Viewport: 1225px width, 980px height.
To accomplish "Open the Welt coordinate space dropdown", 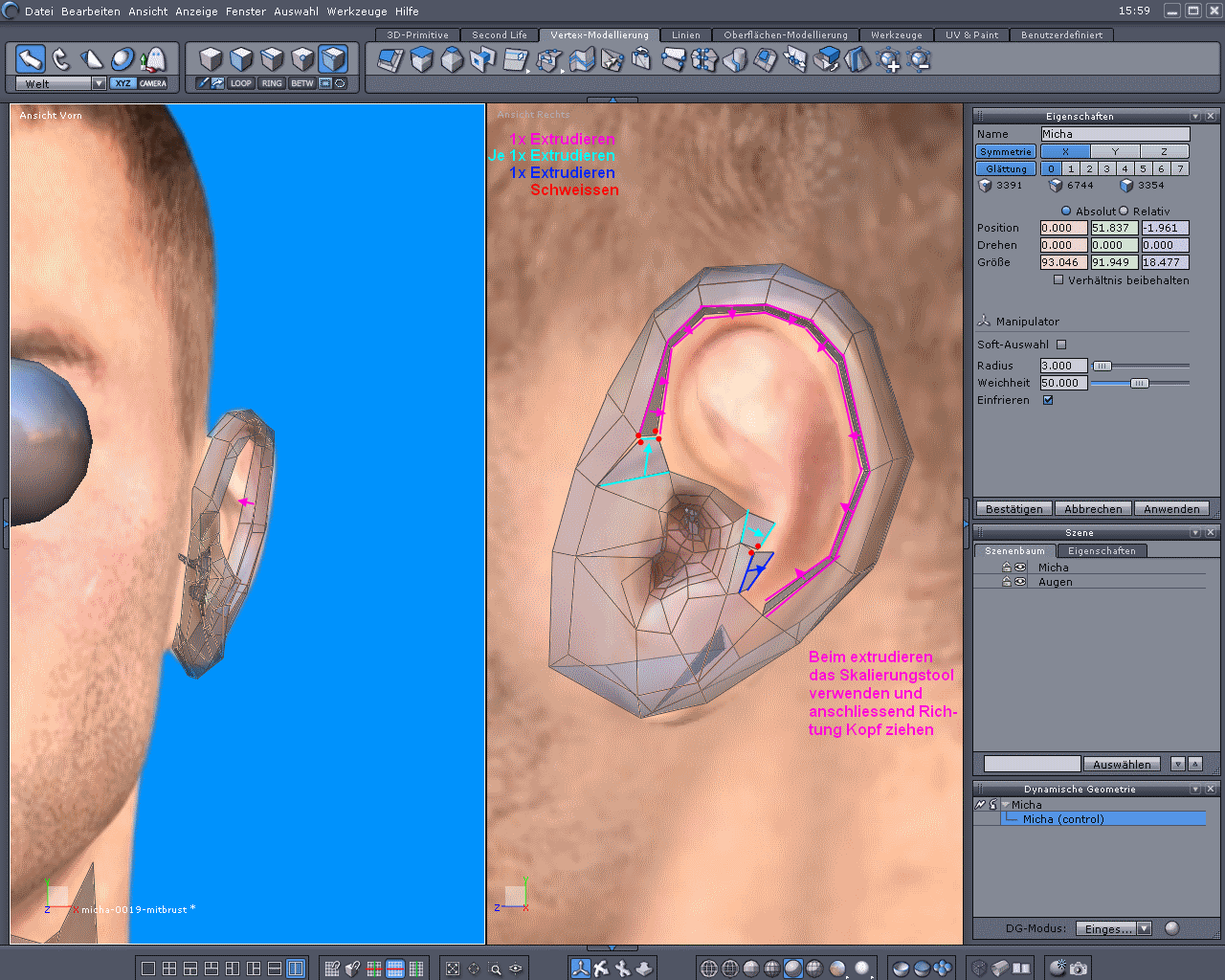I will click(x=99, y=83).
